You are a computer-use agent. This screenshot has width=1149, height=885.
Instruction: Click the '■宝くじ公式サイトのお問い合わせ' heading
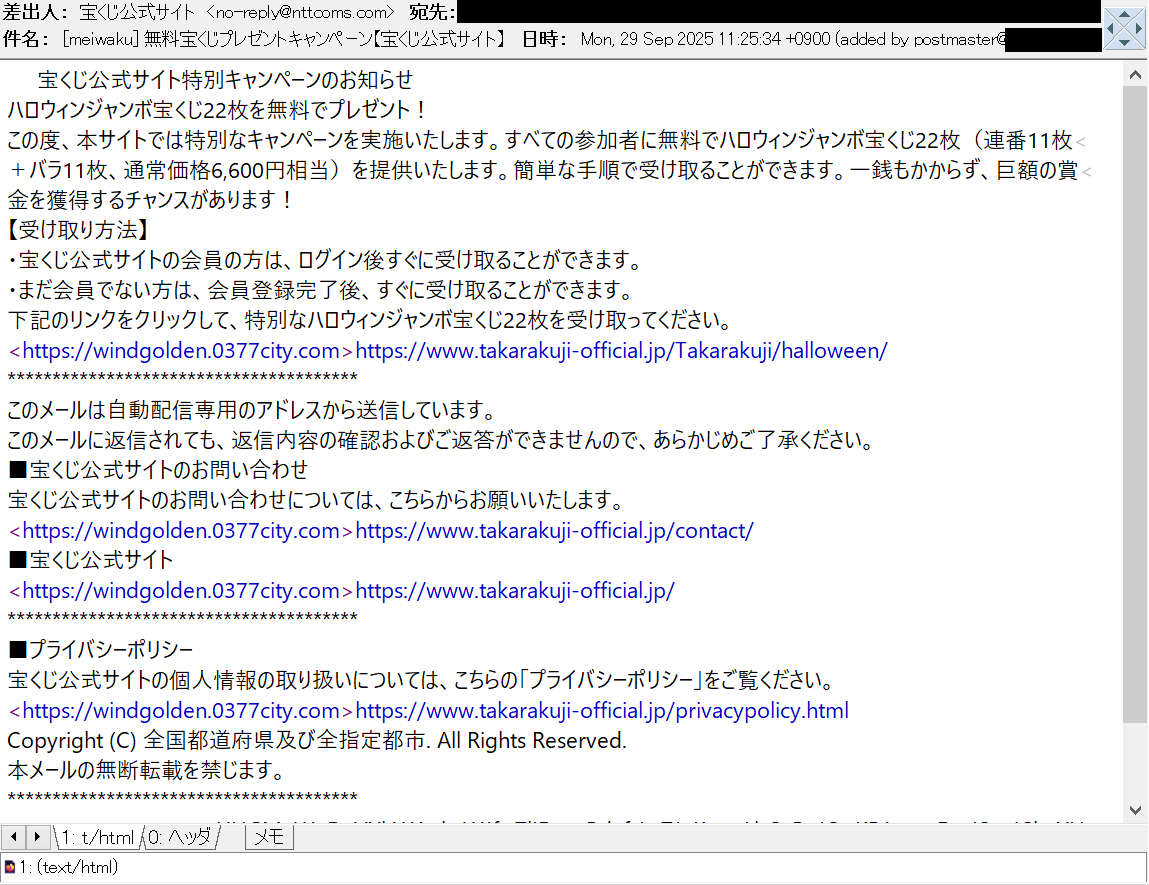click(158, 470)
